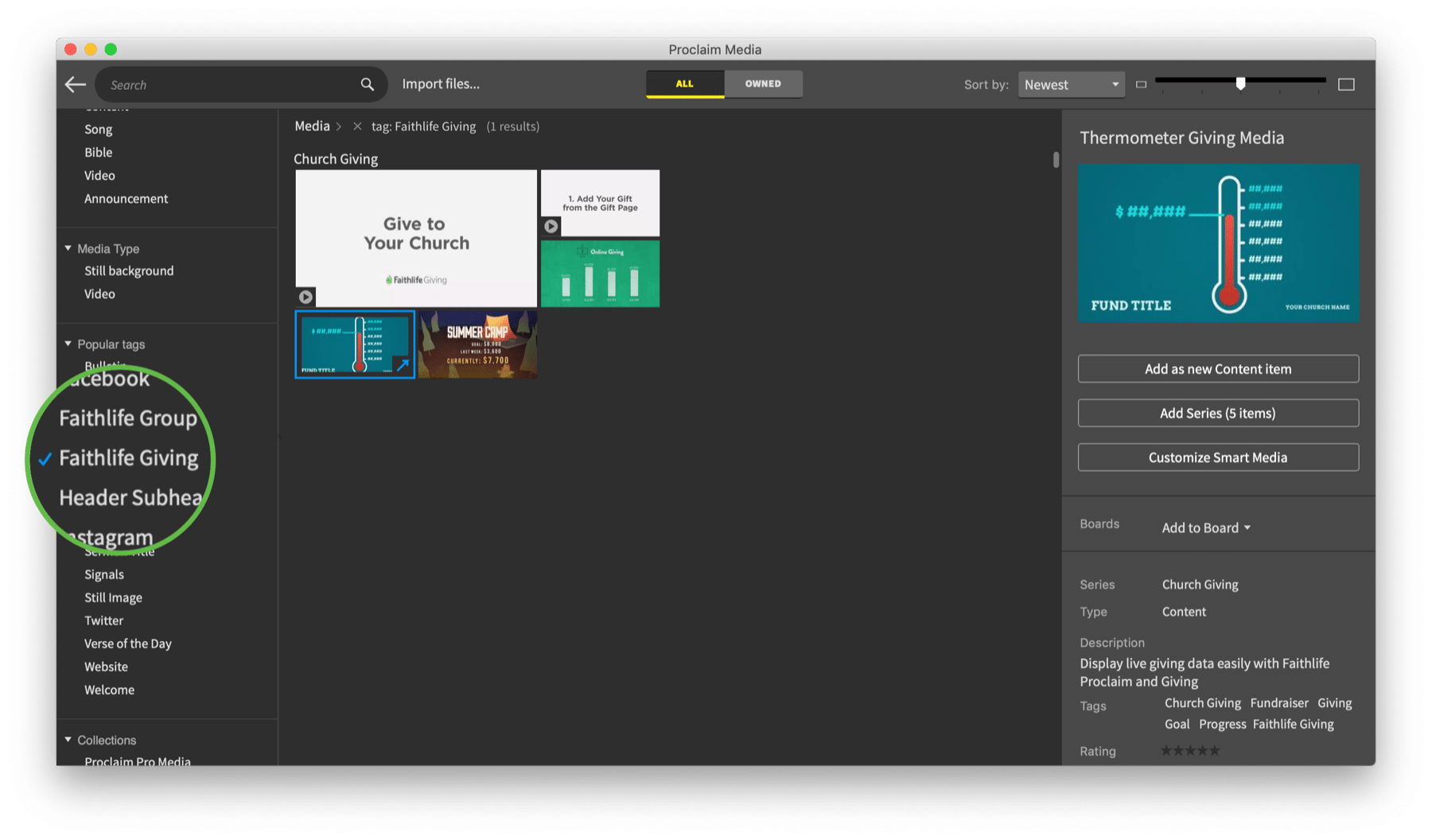This screenshot has height=840, width=1432.
Task: Switch to the OWNED tab
Action: [x=763, y=84]
